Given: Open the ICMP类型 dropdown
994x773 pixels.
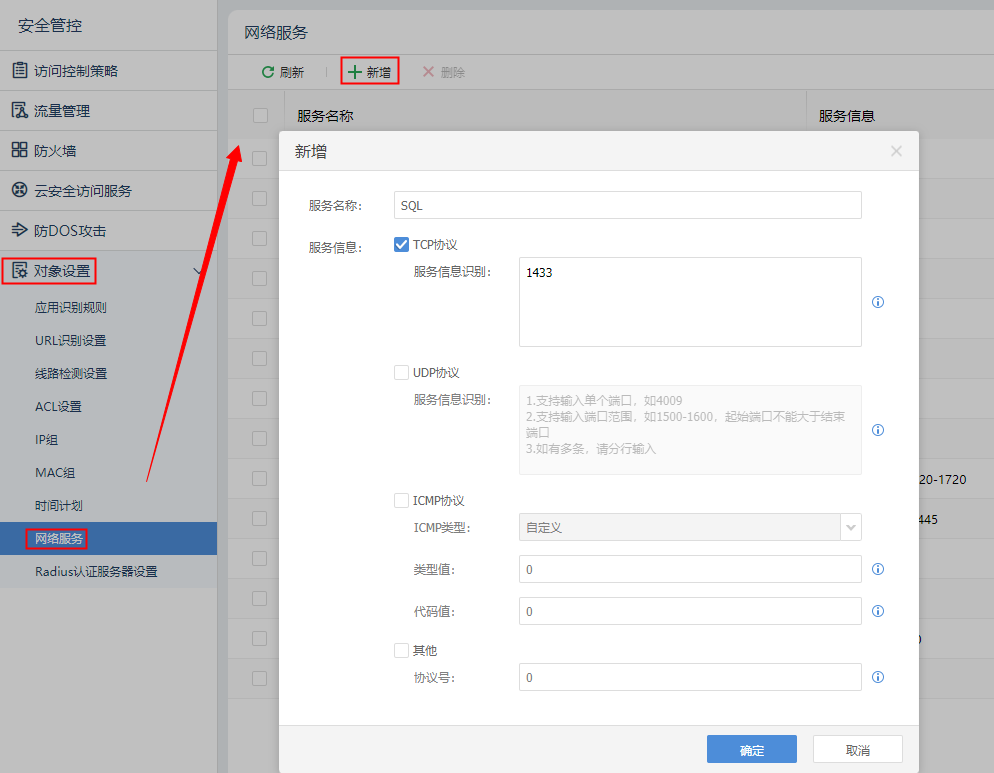Looking at the screenshot, I should pos(850,527).
